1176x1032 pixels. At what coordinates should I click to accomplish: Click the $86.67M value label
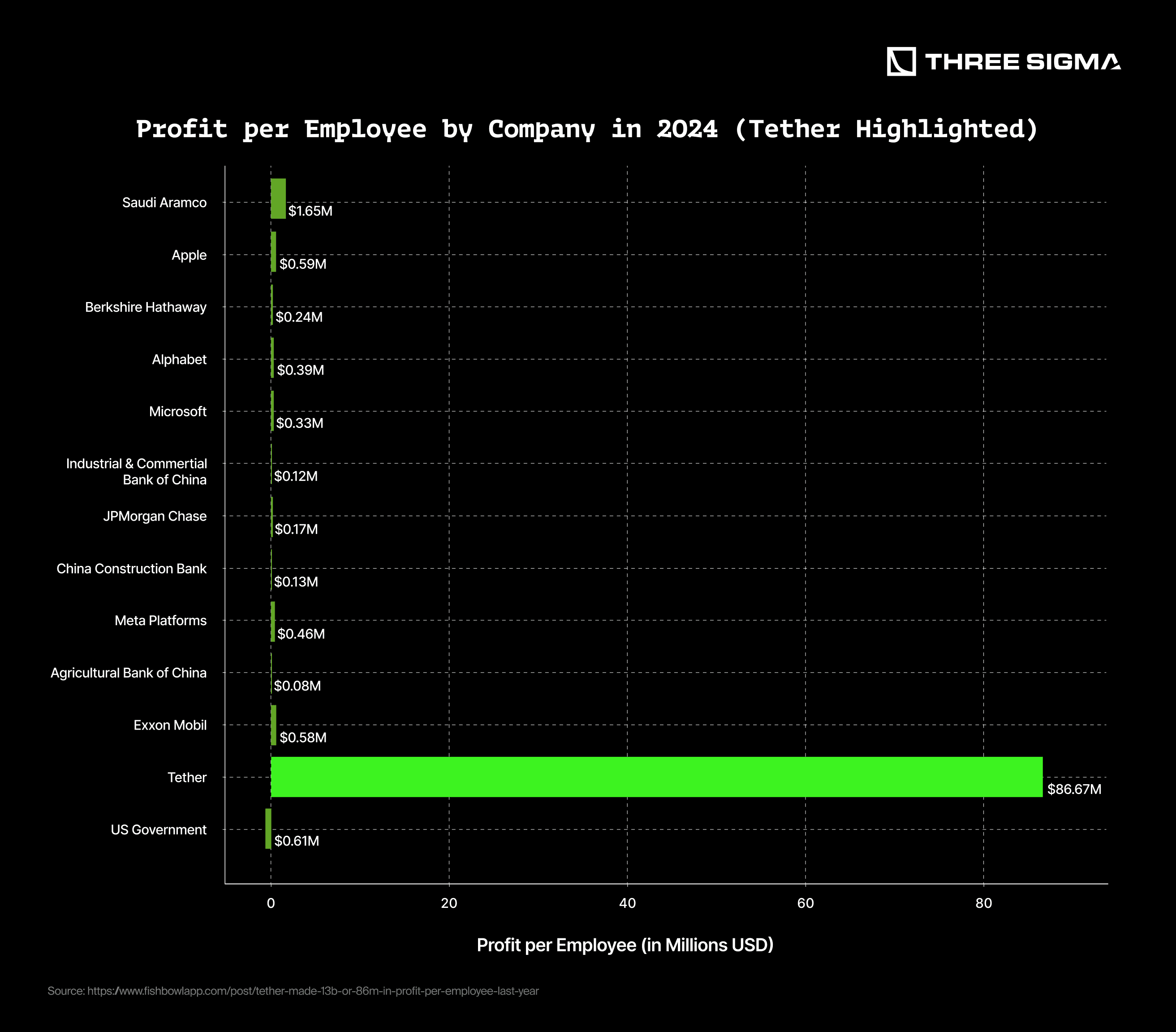click(x=1073, y=789)
